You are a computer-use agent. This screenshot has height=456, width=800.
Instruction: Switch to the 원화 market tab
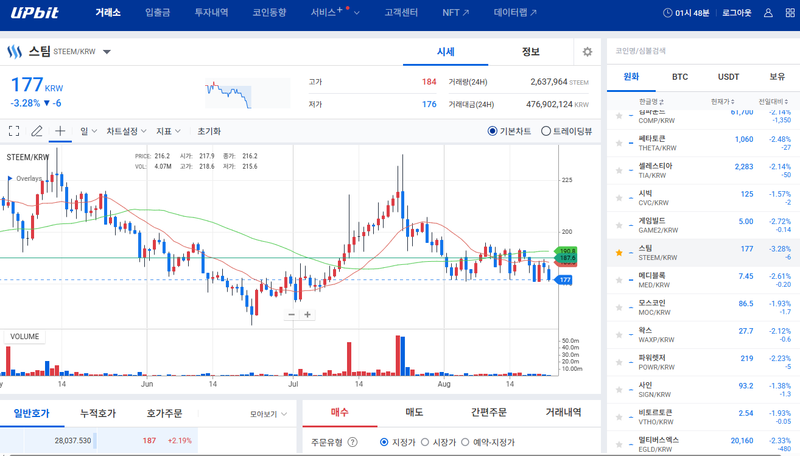pyautogui.click(x=631, y=77)
